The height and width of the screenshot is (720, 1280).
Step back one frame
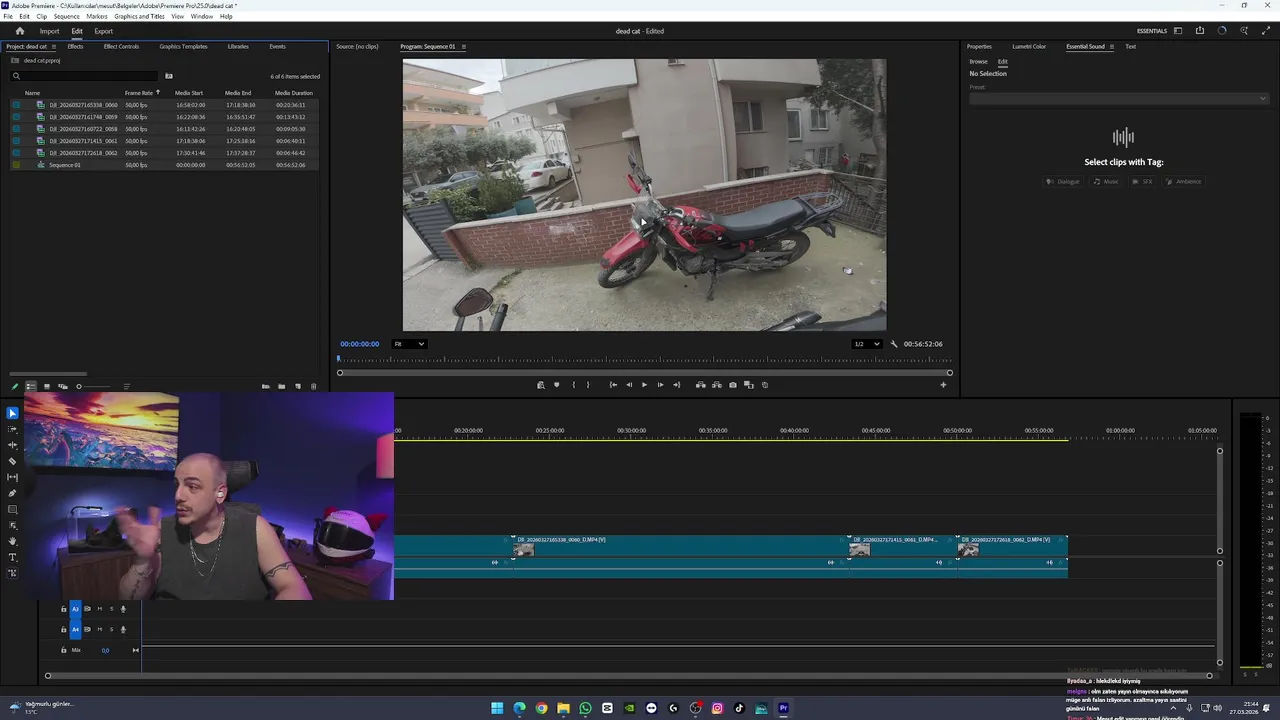(629, 385)
